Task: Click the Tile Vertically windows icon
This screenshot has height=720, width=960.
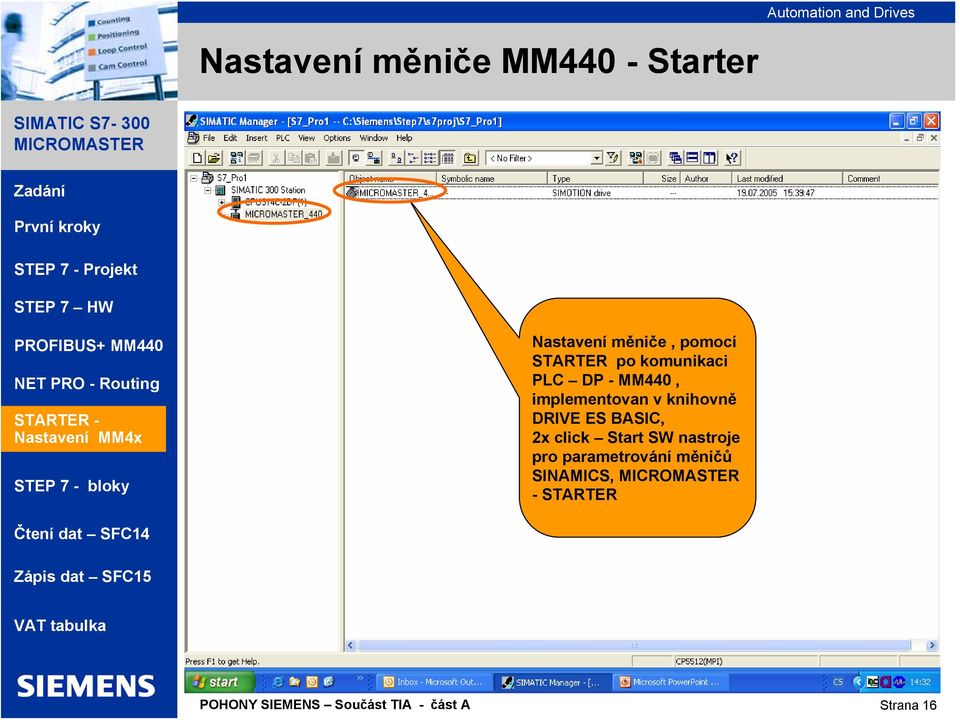Action: click(710, 159)
